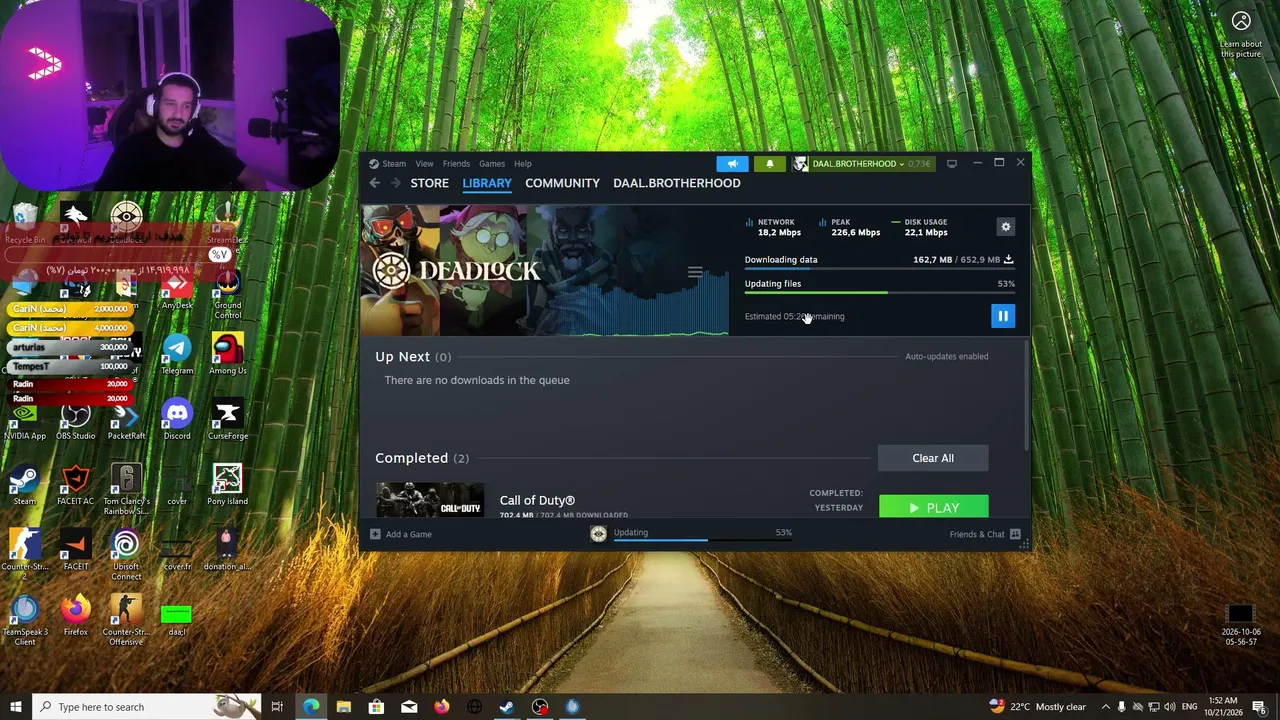The width and height of the screenshot is (1280, 720).
Task: Open the Help menu
Action: click(x=523, y=164)
